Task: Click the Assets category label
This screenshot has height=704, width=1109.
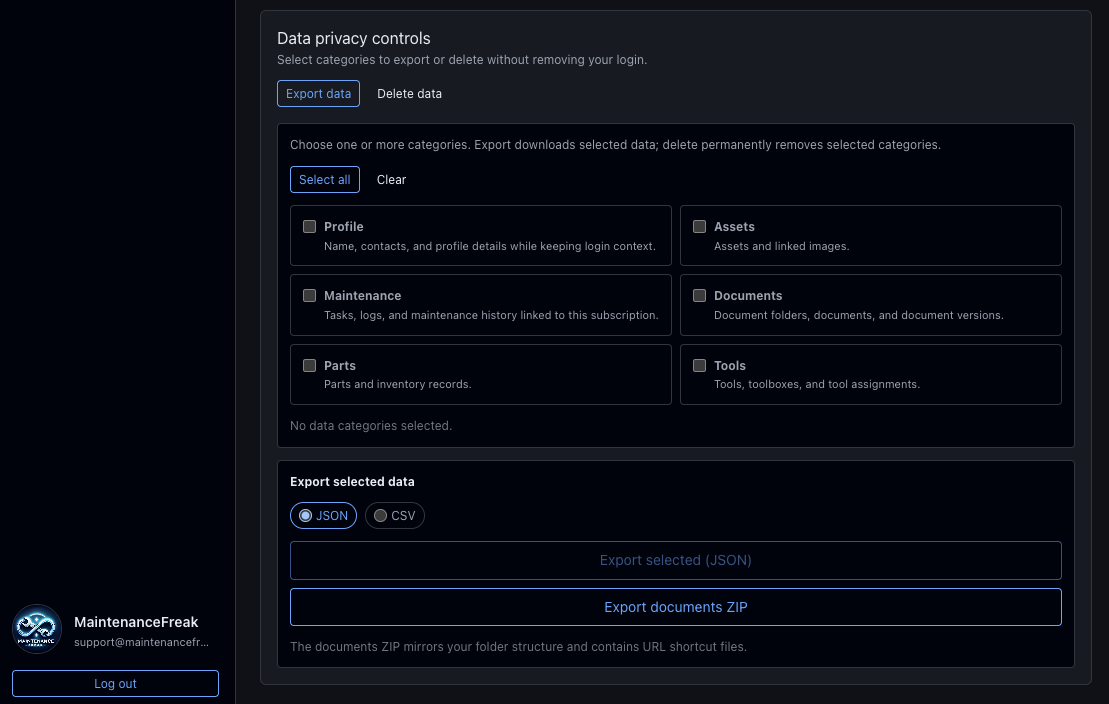Action: click(734, 227)
